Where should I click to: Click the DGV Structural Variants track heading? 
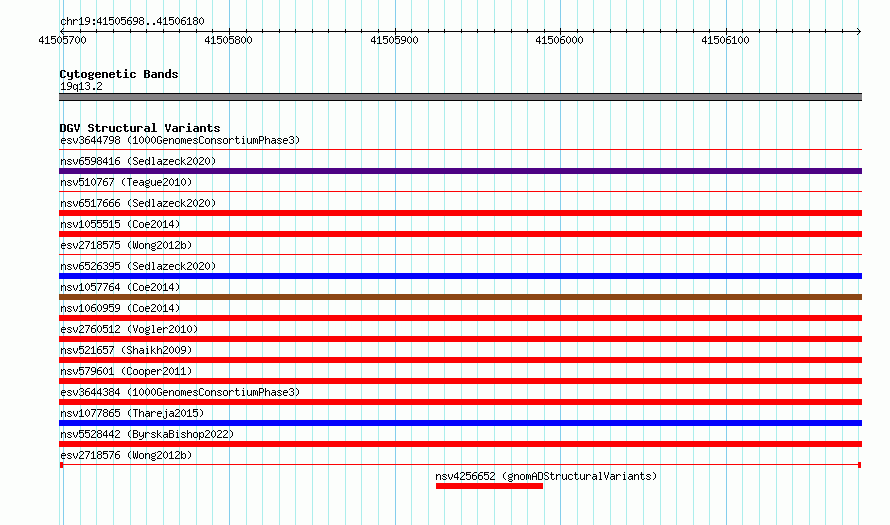[140, 128]
